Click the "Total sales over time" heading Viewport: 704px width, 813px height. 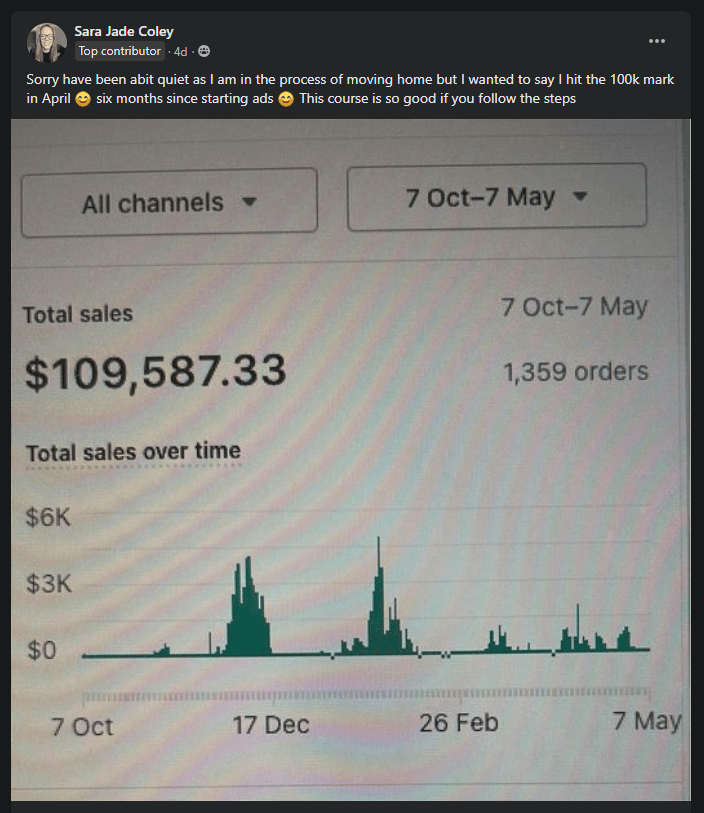coord(133,452)
